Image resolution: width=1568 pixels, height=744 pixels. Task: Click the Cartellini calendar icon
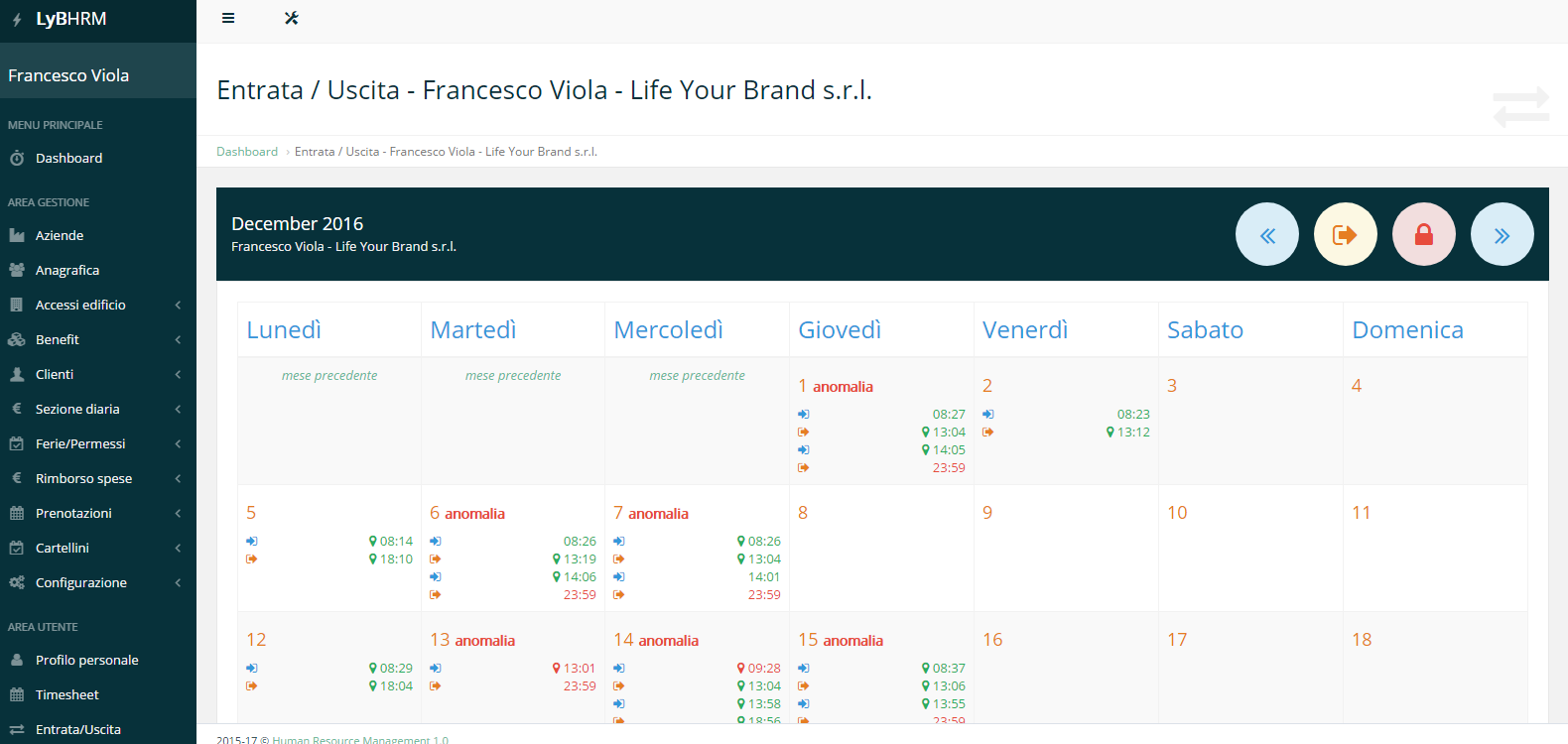point(17,548)
